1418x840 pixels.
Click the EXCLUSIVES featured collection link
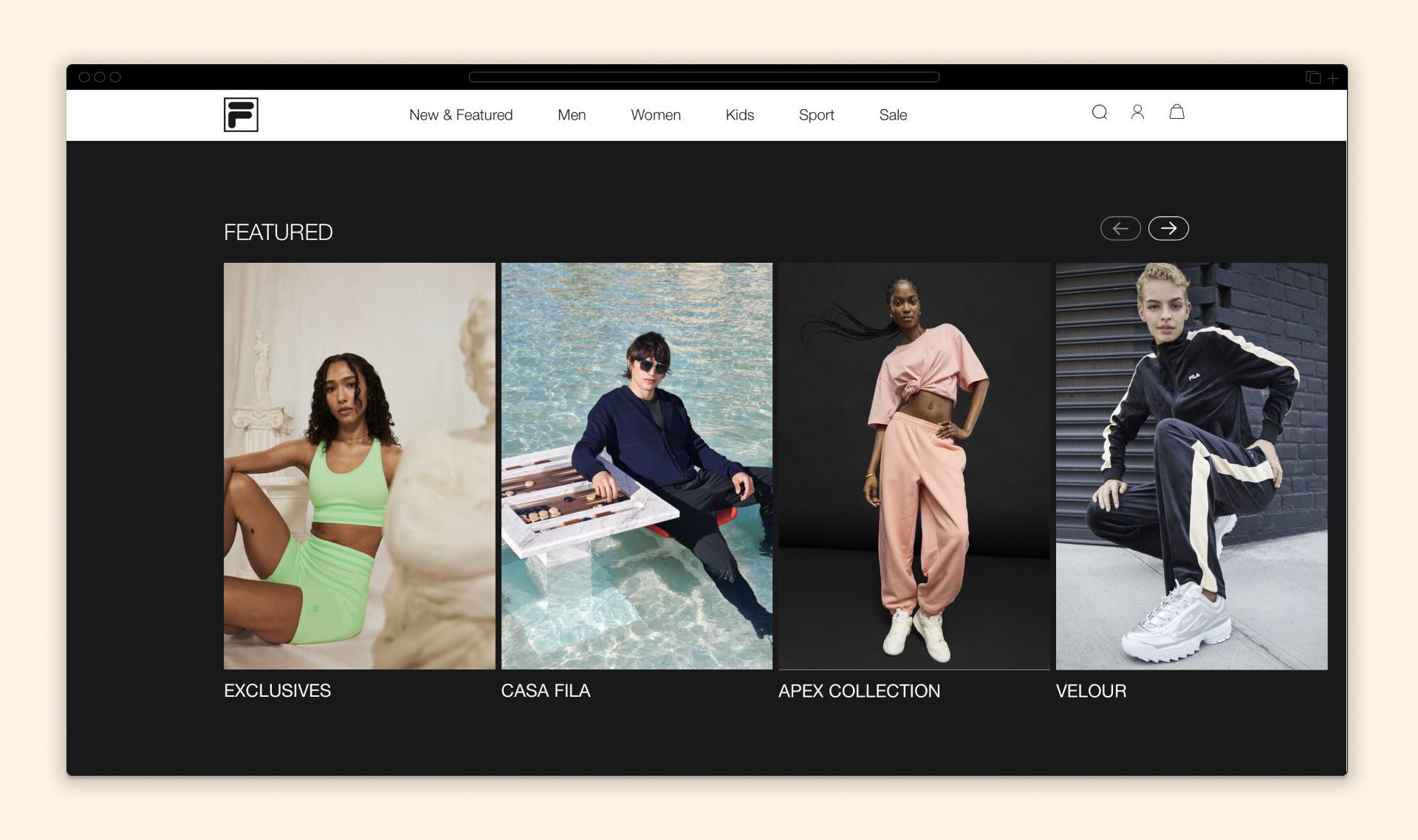click(x=277, y=689)
